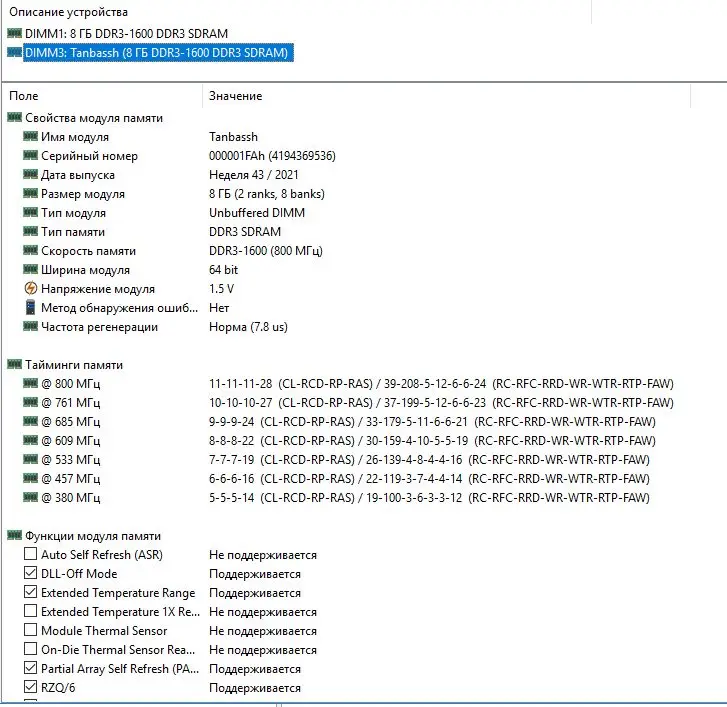This screenshot has width=727, height=707.
Task: Toggle the DLL-Off Mode checkbox
Action: [x=31, y=573]
